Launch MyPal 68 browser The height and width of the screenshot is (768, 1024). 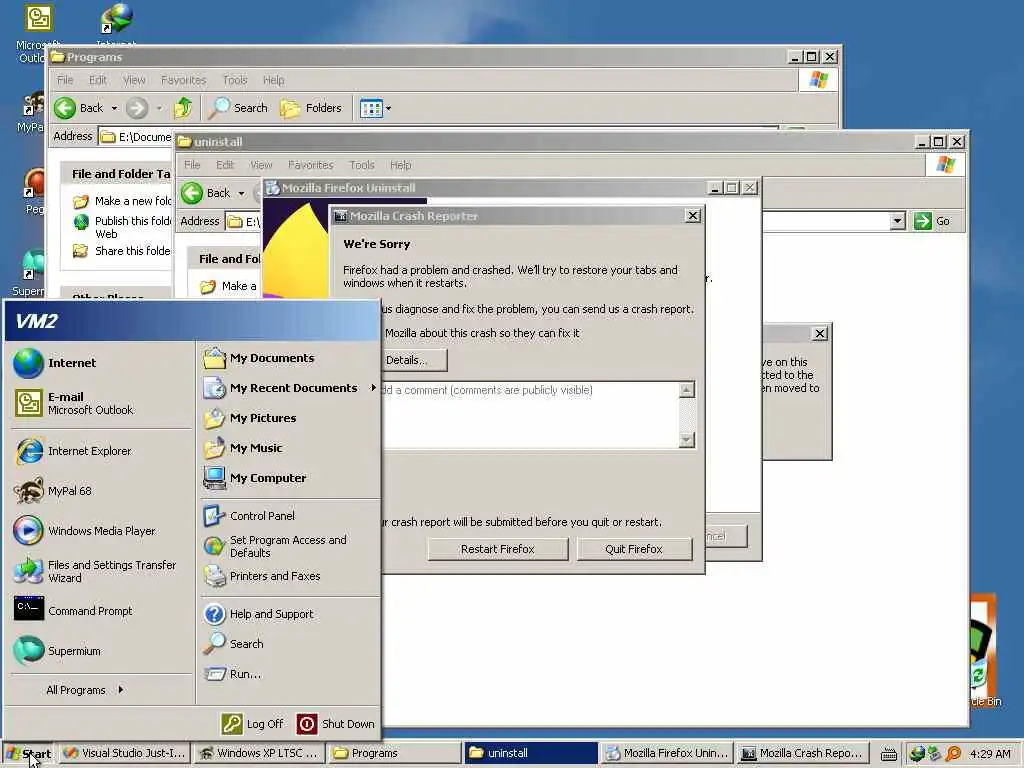[x=101, y=491]
